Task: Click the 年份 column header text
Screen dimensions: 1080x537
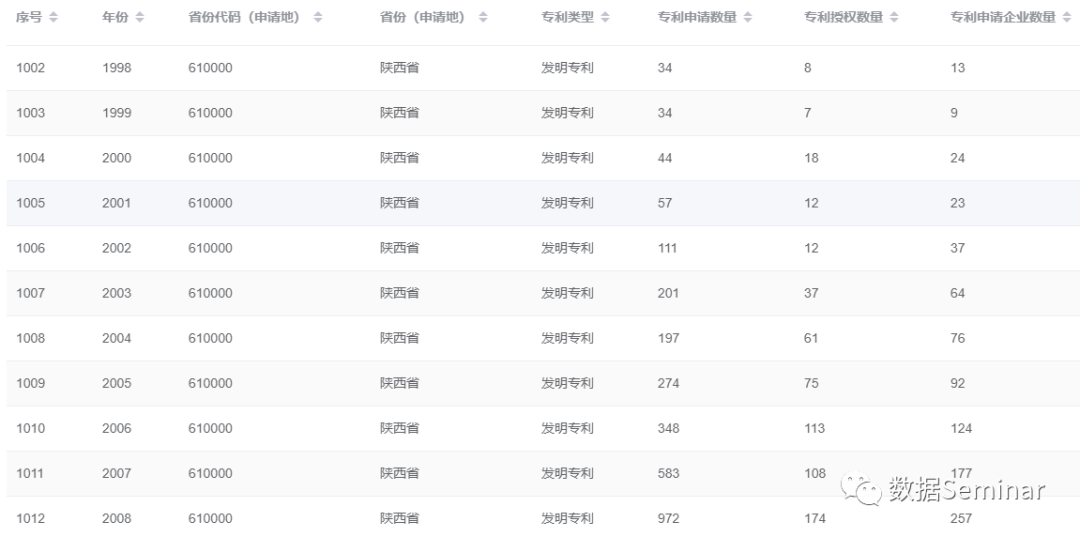Action: point(115,18)
